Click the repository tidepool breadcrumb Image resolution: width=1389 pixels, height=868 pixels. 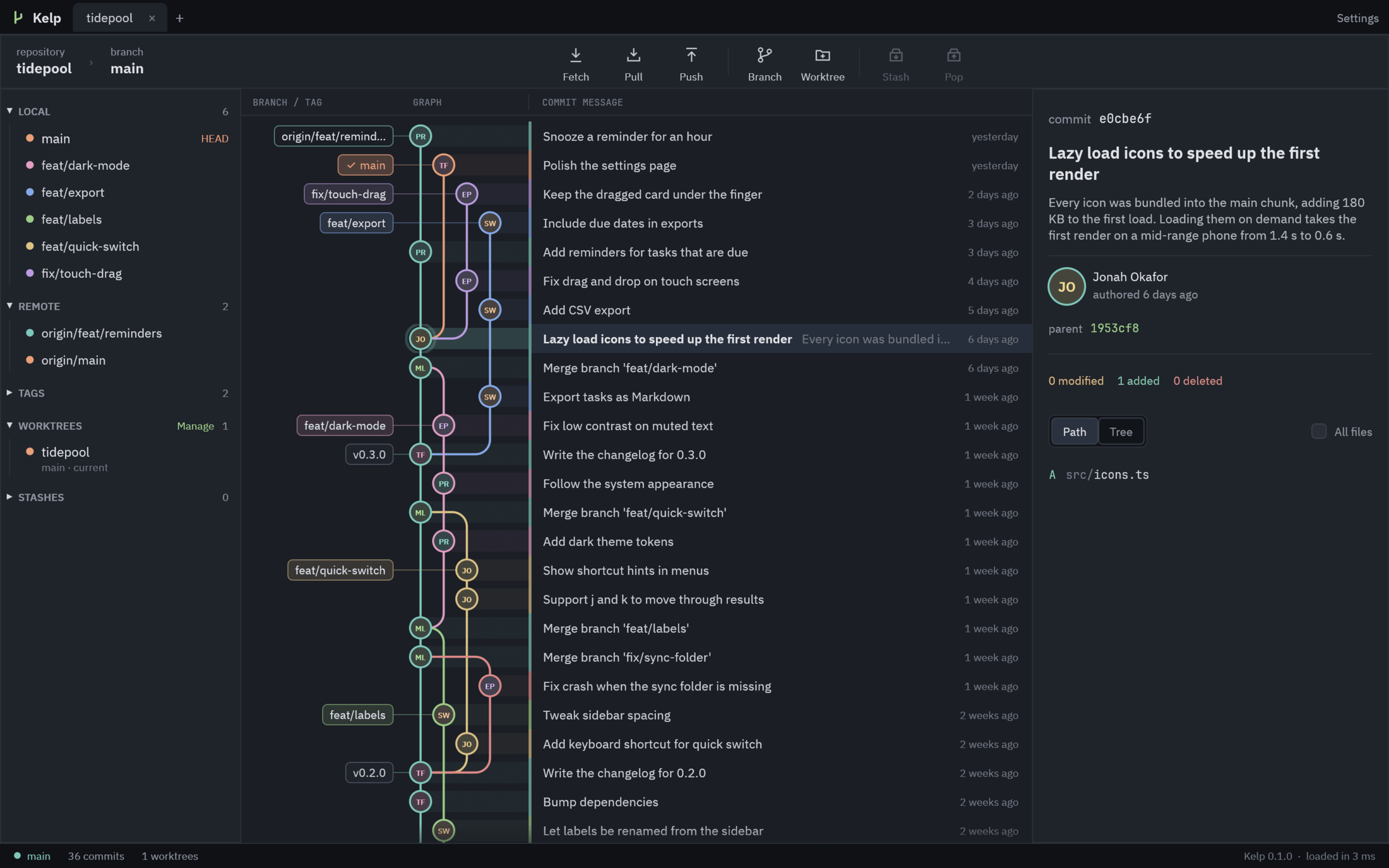[x=44, y=61]
